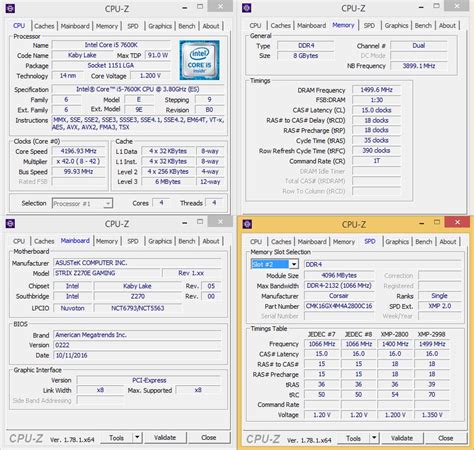This screenshot has height=450, width=474.
Task: Click Validate button in SPD window
Action: click(x=402, y=438)
